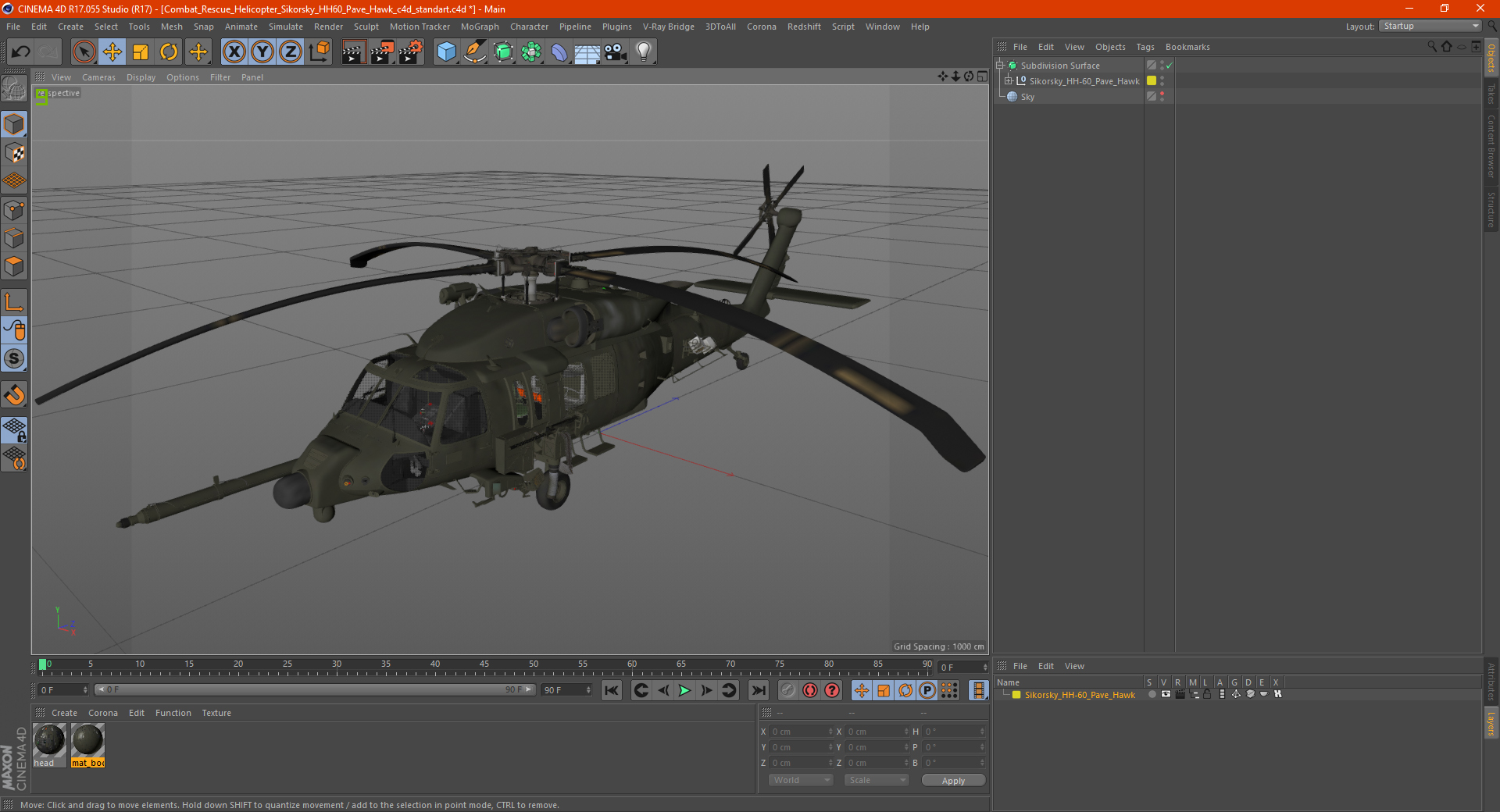This screenshot has height=812, width=1500.
Task: Toggle Sky visibility dots
Action: (x=1162, y=97)
